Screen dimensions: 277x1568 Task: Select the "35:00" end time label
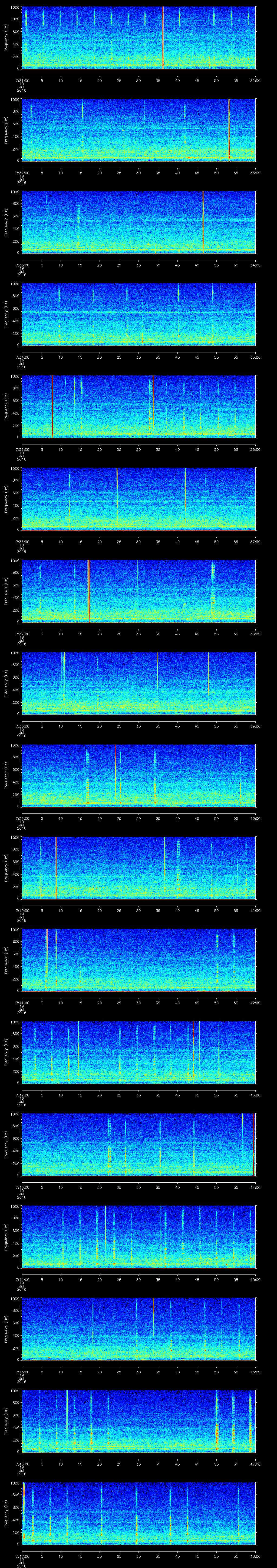255,357
